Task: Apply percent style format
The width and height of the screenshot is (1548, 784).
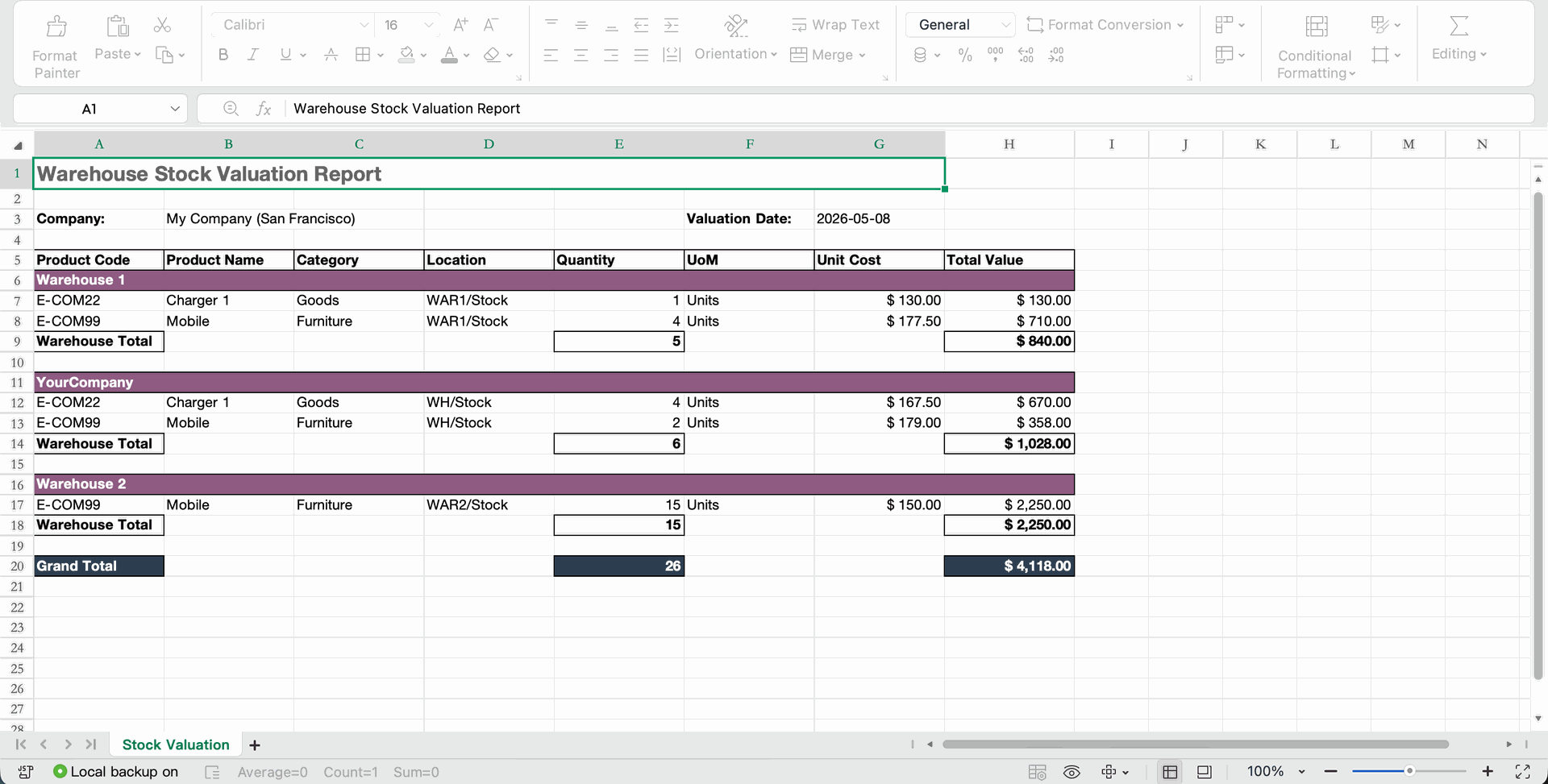Action: (965, 55)
